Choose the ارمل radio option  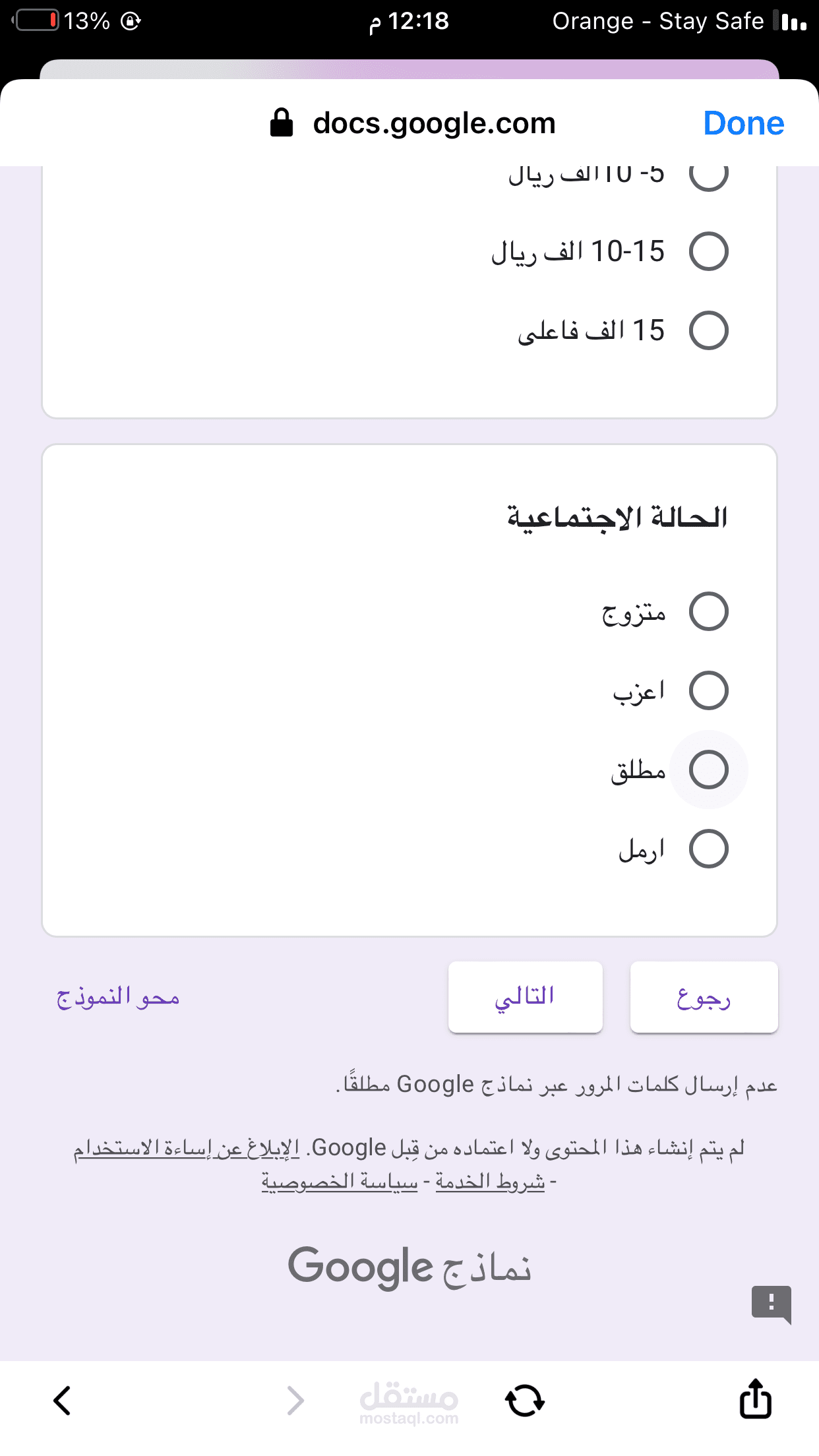(x=708, y=849)
